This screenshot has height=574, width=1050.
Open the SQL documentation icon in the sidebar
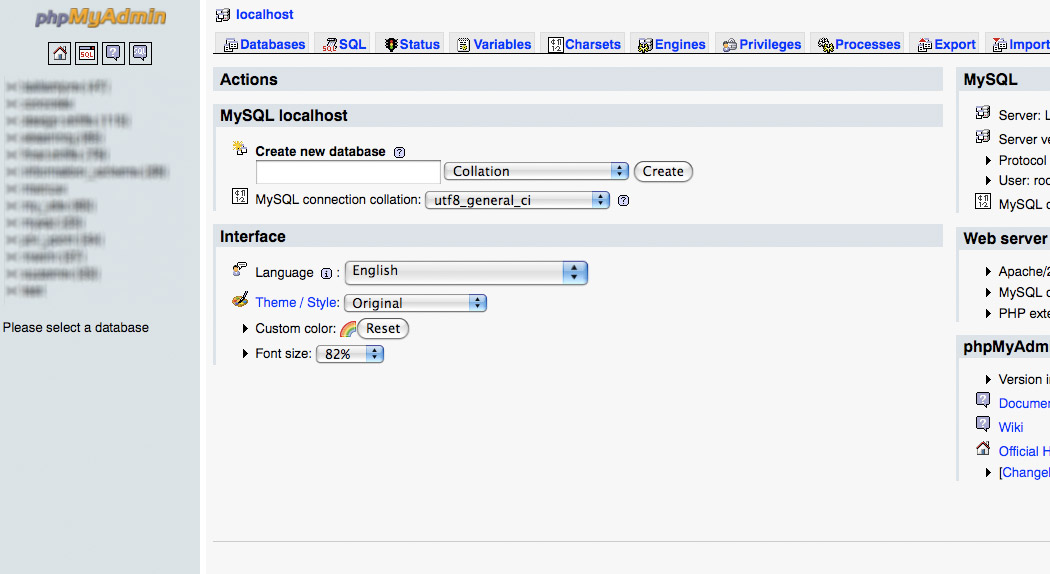click(140, 53)
